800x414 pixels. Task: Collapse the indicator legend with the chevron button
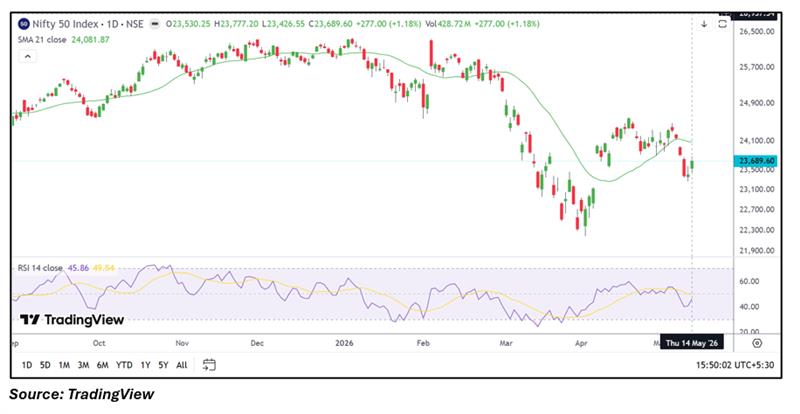28,57
